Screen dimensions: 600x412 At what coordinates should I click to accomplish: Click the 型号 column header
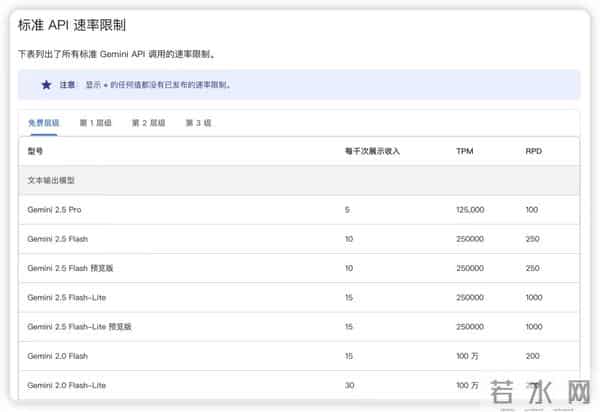(x=35, y=151)
